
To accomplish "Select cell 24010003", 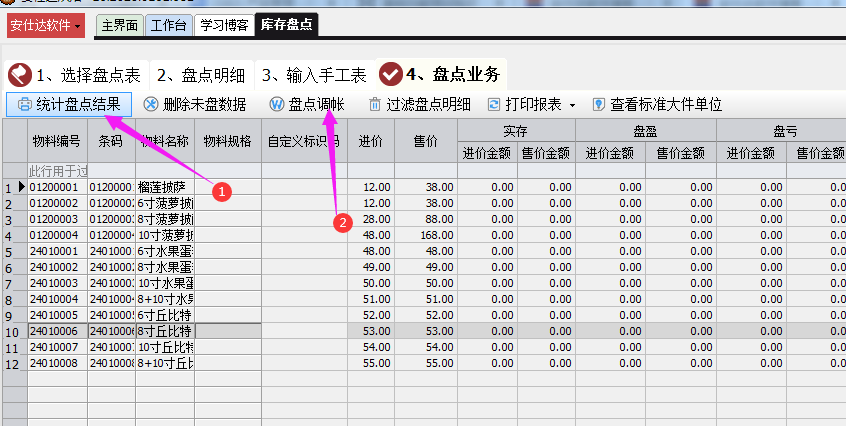I will [57, 283].
